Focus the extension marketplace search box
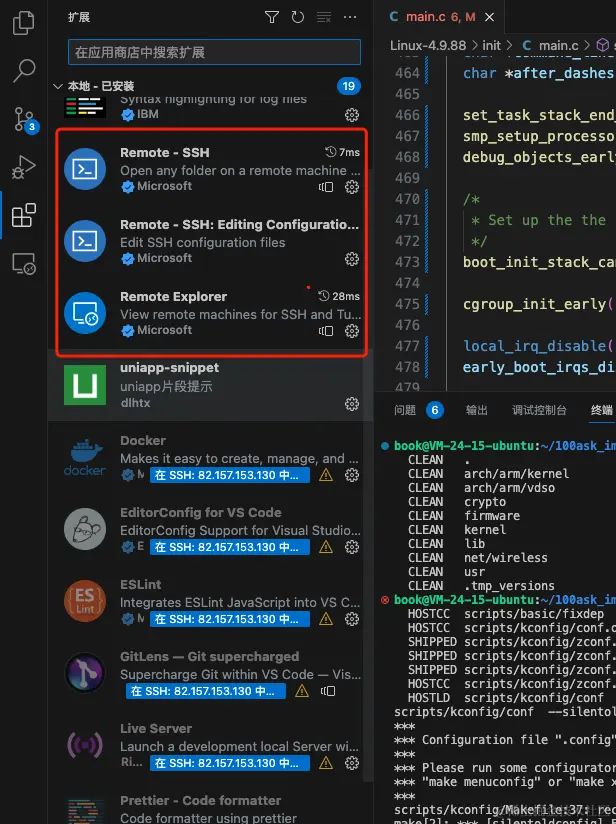Viewport: 616px width, 824px height. click(x=214, y=52)
